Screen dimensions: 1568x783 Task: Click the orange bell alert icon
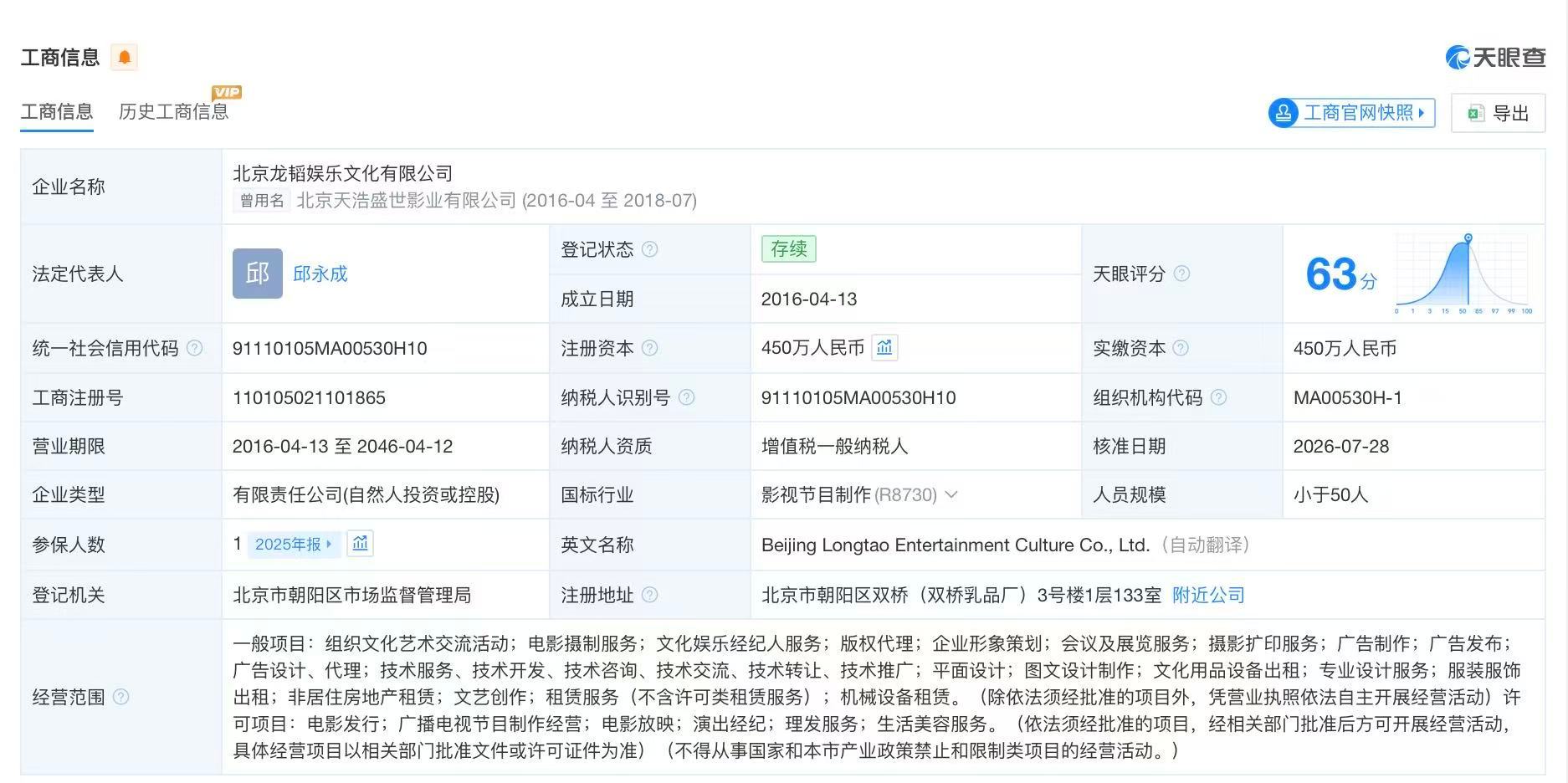coord(125,57)
